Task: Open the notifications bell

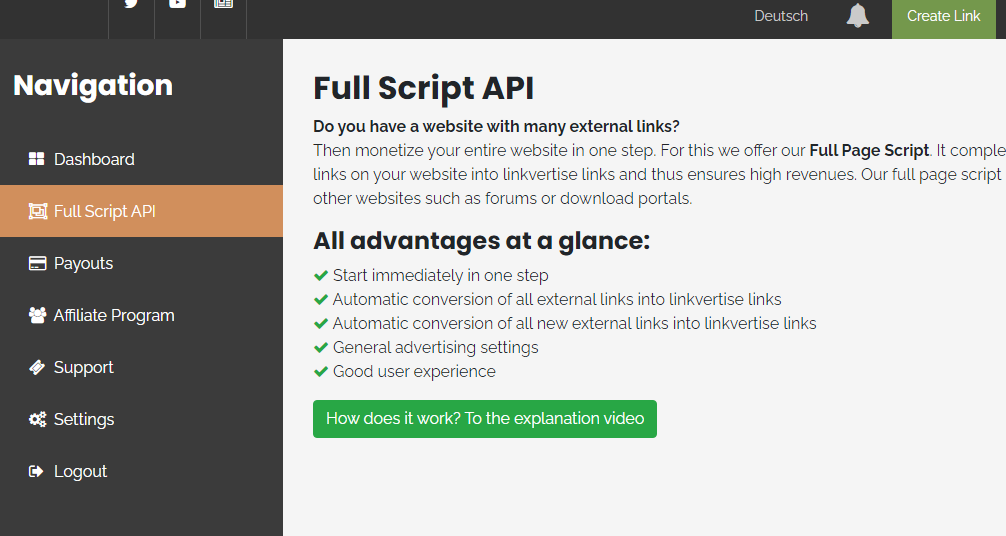Action: tap(857, 16)
